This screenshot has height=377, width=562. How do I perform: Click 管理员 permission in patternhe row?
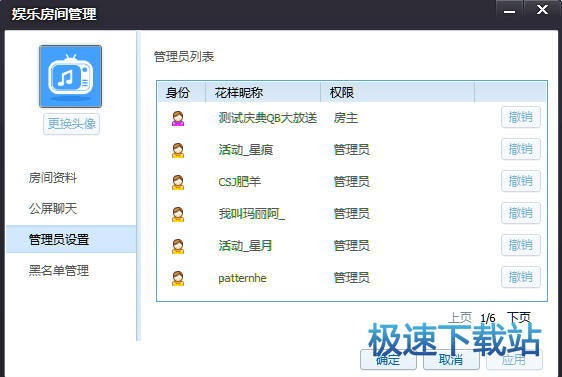coord(352,278)
